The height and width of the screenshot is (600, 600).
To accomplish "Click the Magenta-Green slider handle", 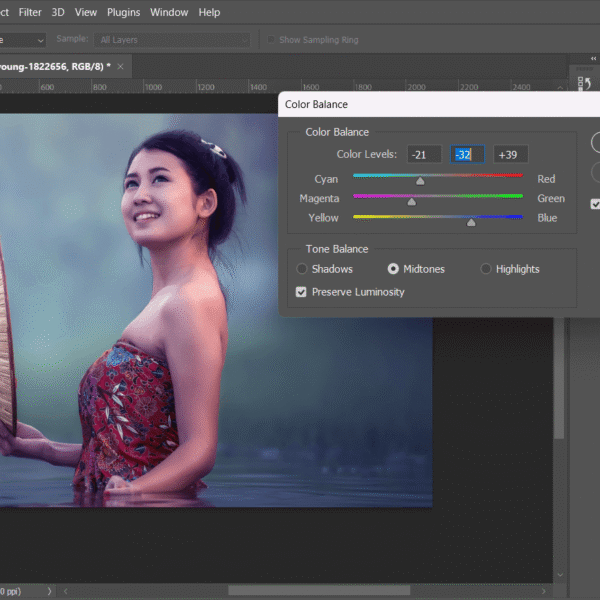I will (411, 201).
